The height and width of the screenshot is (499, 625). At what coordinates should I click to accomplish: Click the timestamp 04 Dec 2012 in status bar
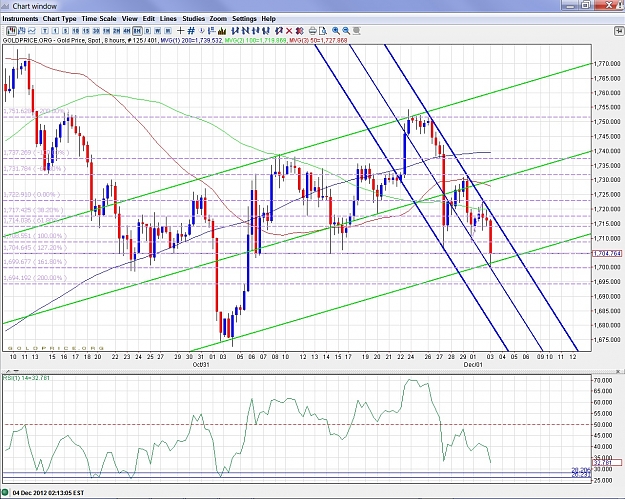coord(48,493)
